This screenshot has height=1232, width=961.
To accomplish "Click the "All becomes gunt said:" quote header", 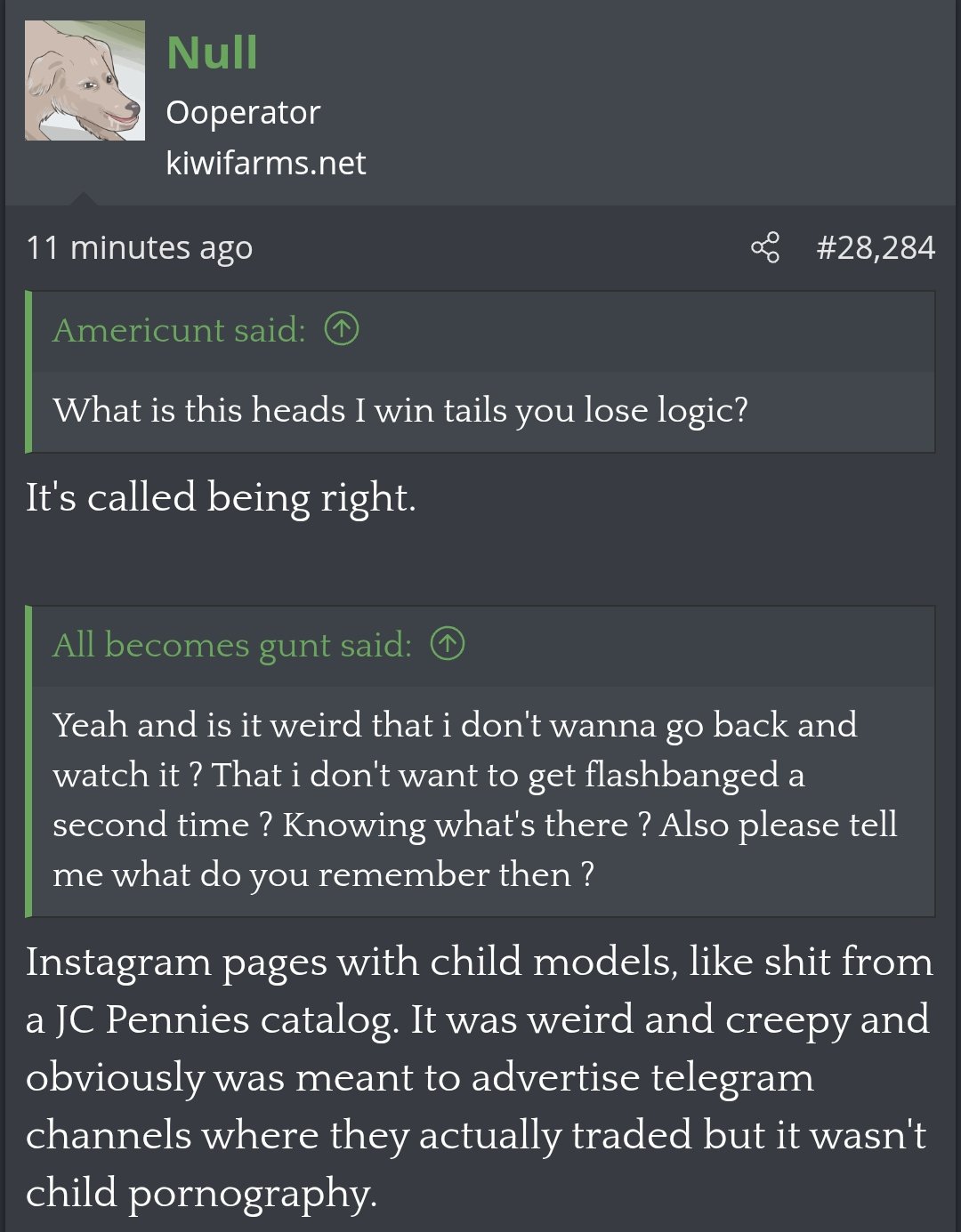I will (x=232, y=644).
